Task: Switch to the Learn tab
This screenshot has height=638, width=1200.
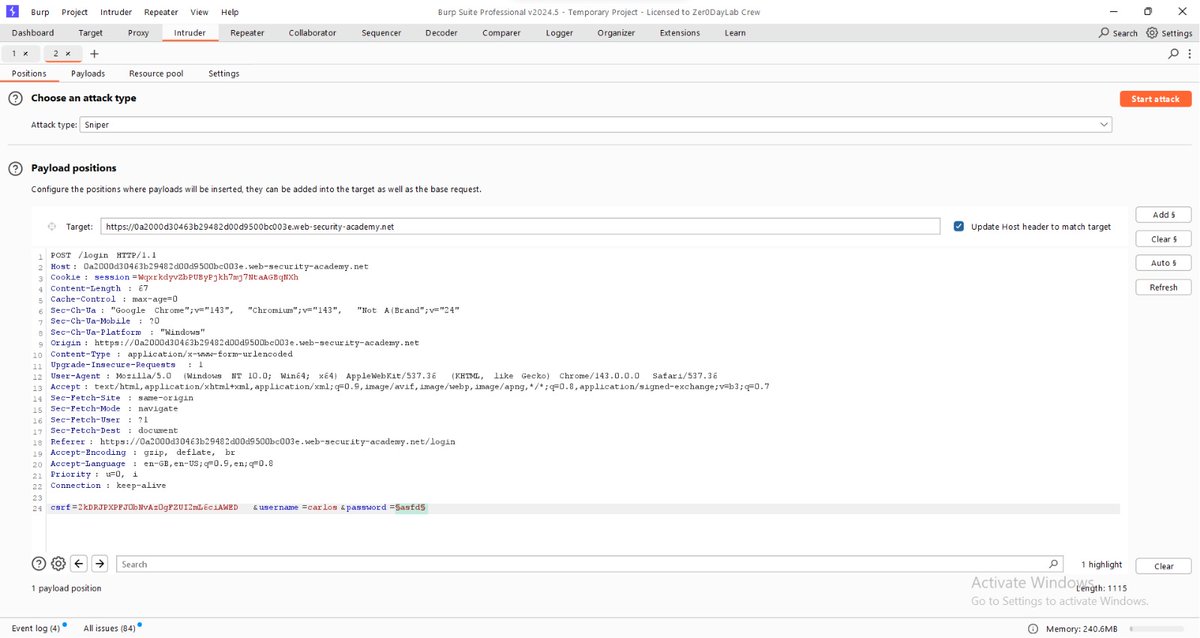Action: coord(735,33)
